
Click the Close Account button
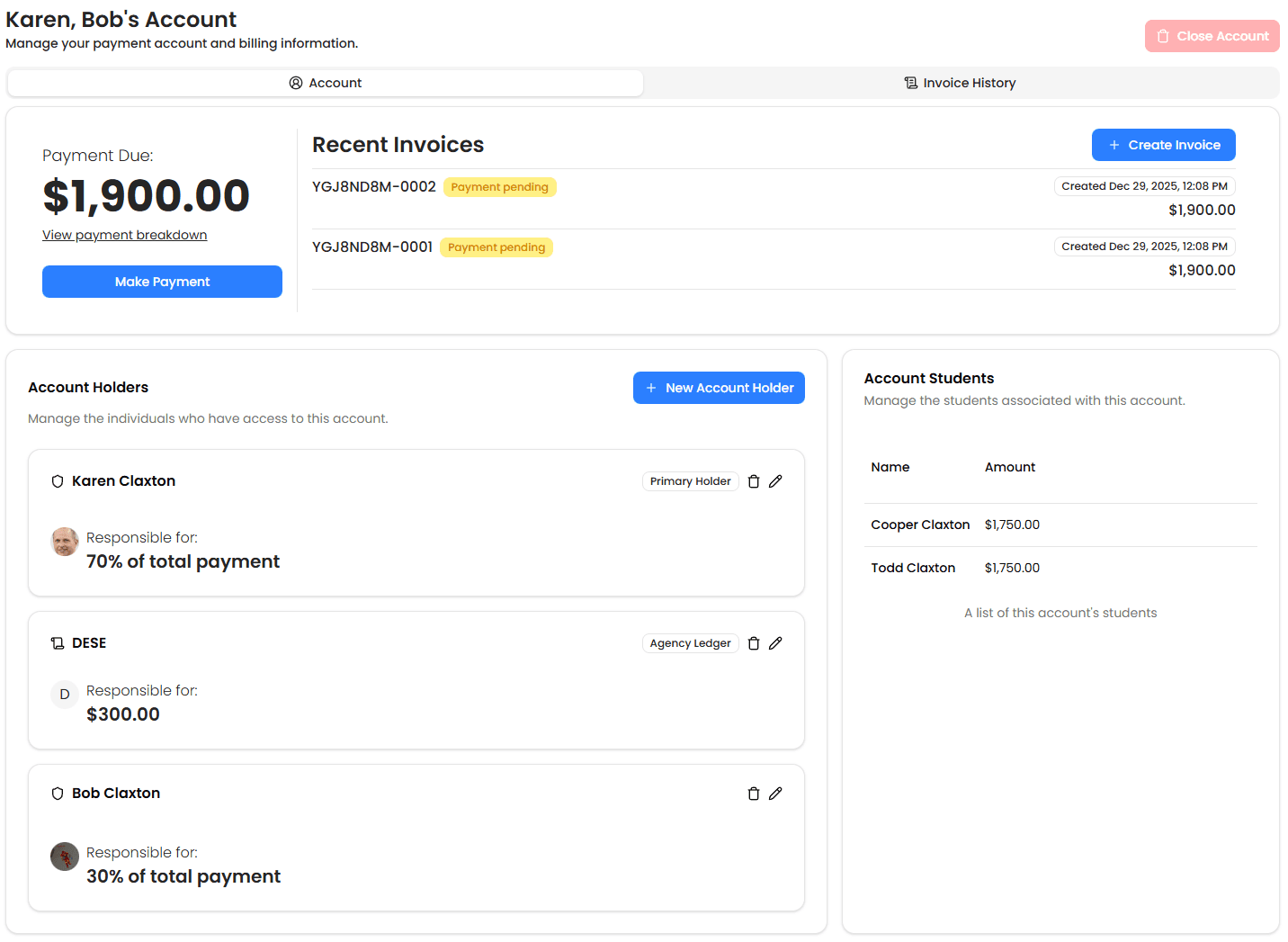[x=1212, y=36]
